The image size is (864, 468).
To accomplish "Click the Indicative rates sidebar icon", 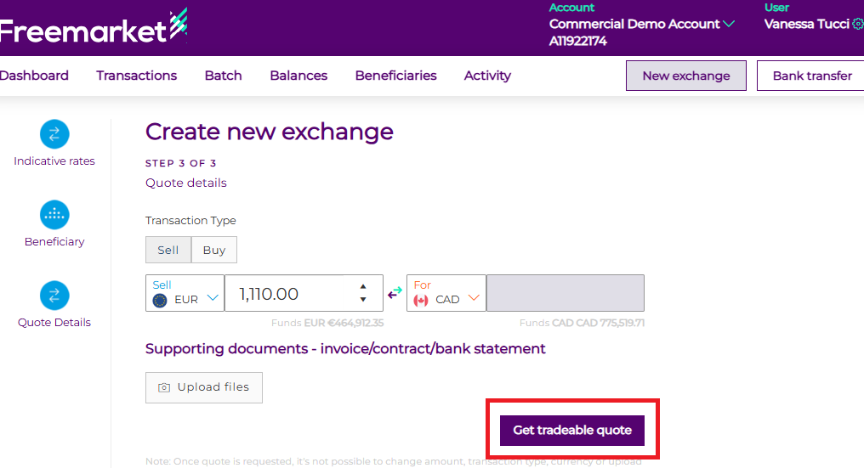I will (54, 134).
